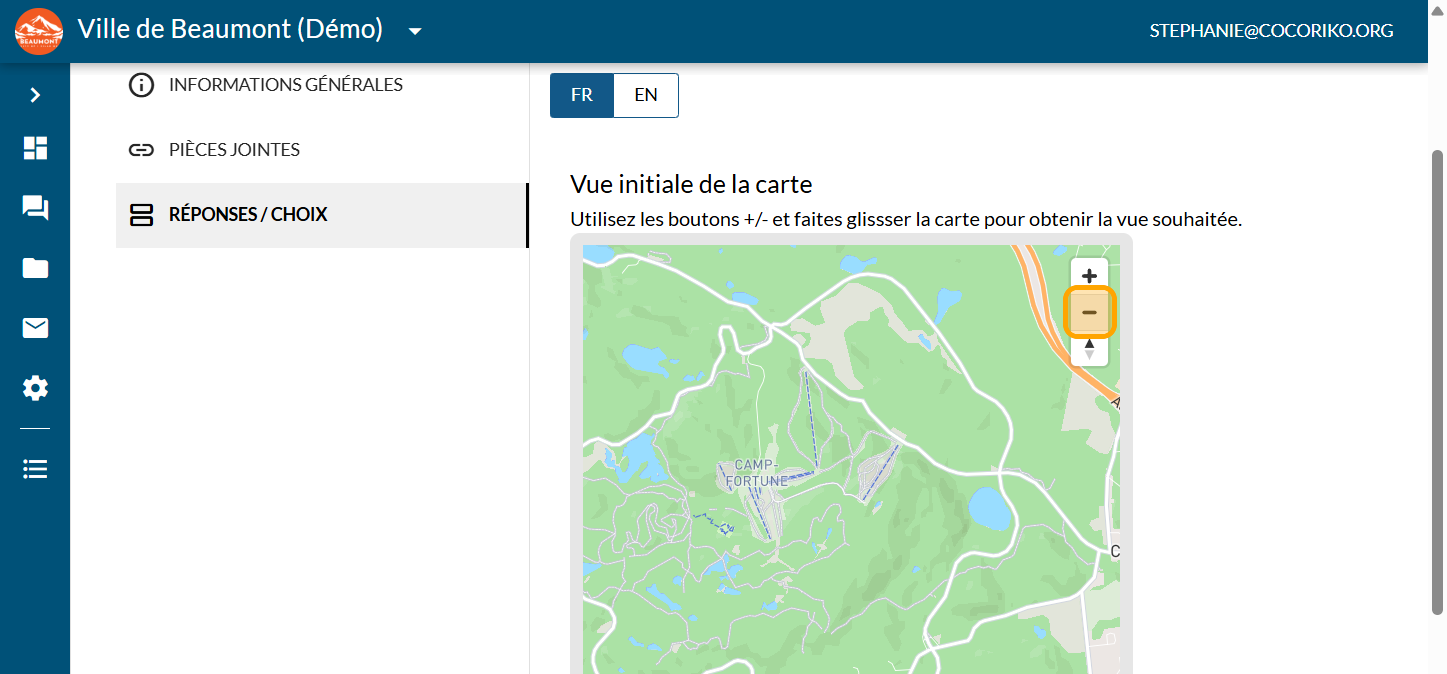The height and width of the screenshot is (674, 1447).
Task: Switch language toggle to FR
Action: (581, 95)
